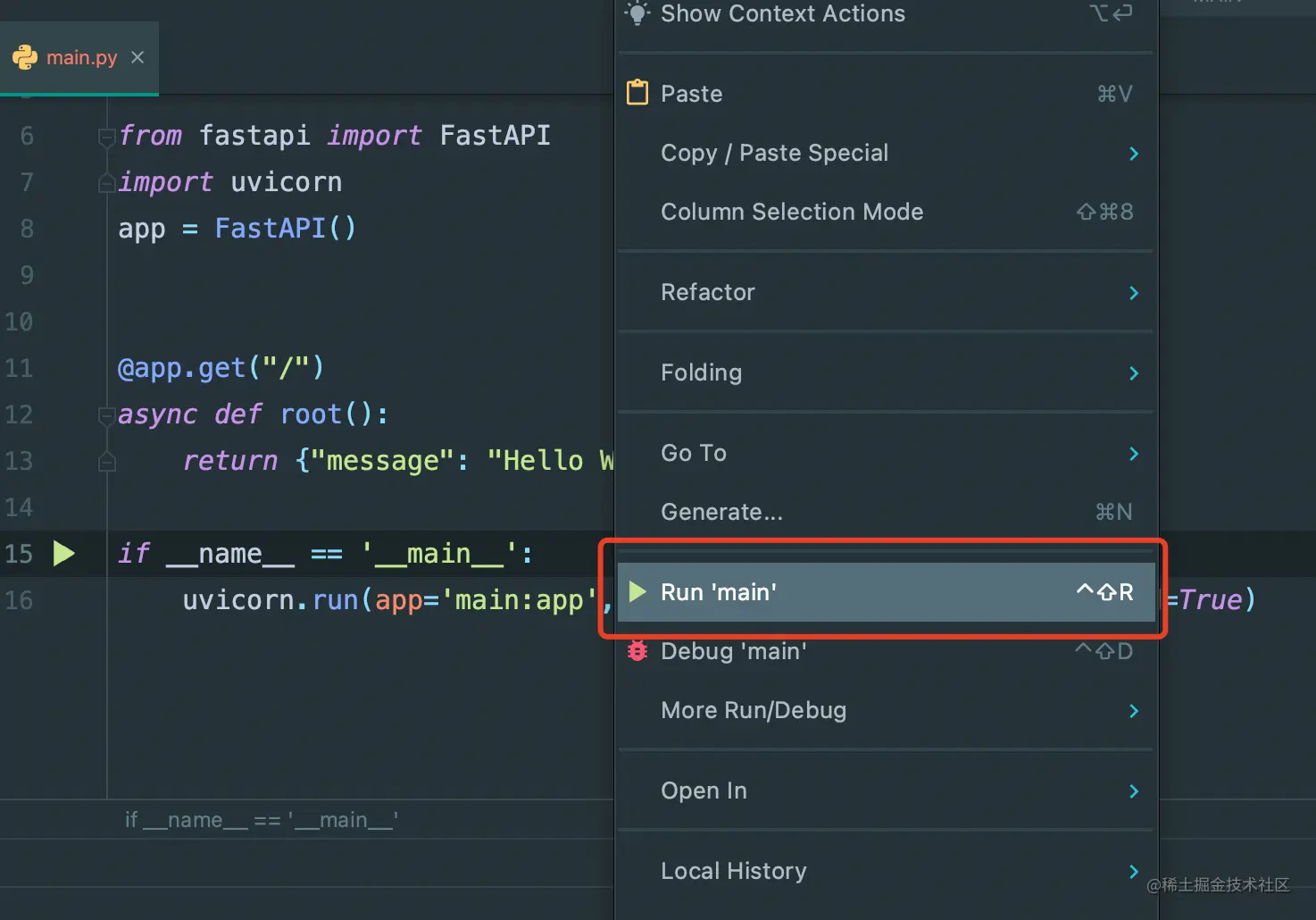Click the word 'return' on line 13
Viewport: 1316px width, 920px height.
click(x=230, y=461)
